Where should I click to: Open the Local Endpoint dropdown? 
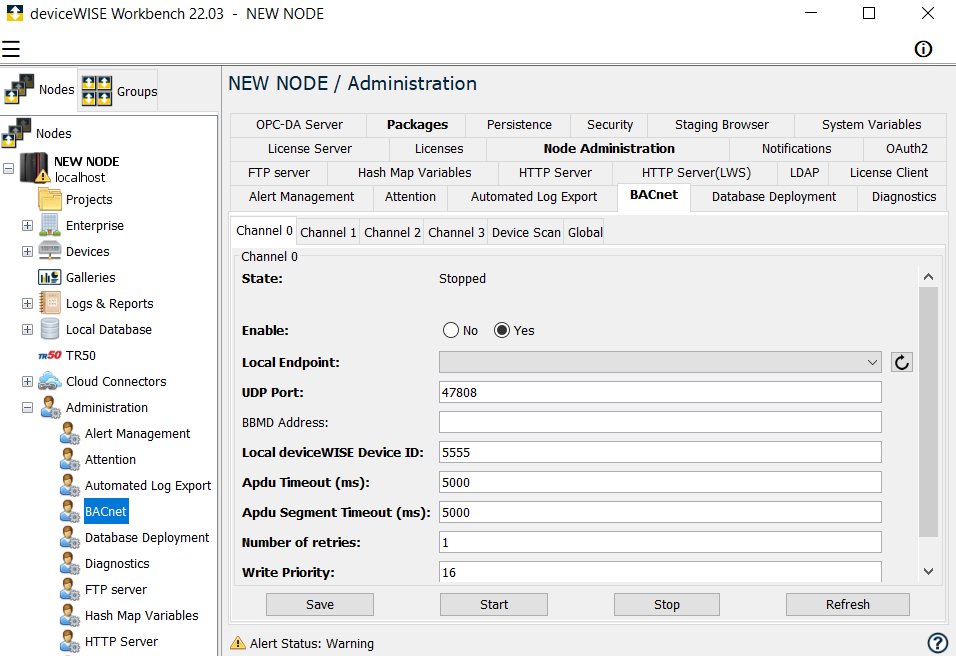pyautogui.click(x=660, y=362)
